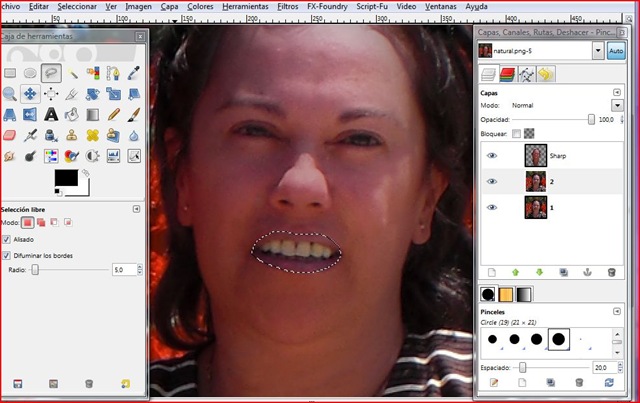Toggle the Alisado checkbox
The image size is (640, 403).
point(6,240)
